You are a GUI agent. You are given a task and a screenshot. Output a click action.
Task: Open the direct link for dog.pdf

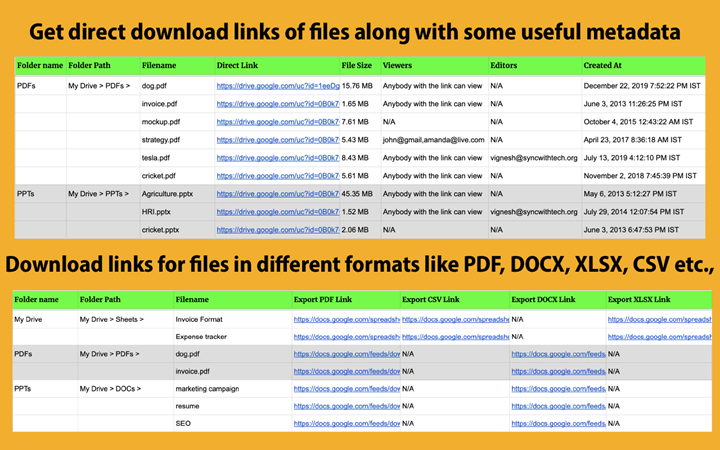click(x=278, y=86)
